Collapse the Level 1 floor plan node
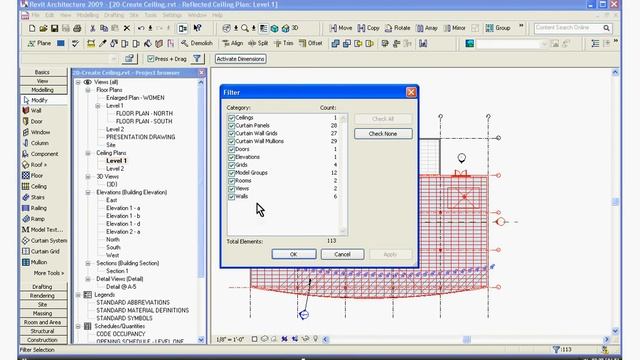The height and width of the screenshot is (360, 640). (x=98, y=106)
